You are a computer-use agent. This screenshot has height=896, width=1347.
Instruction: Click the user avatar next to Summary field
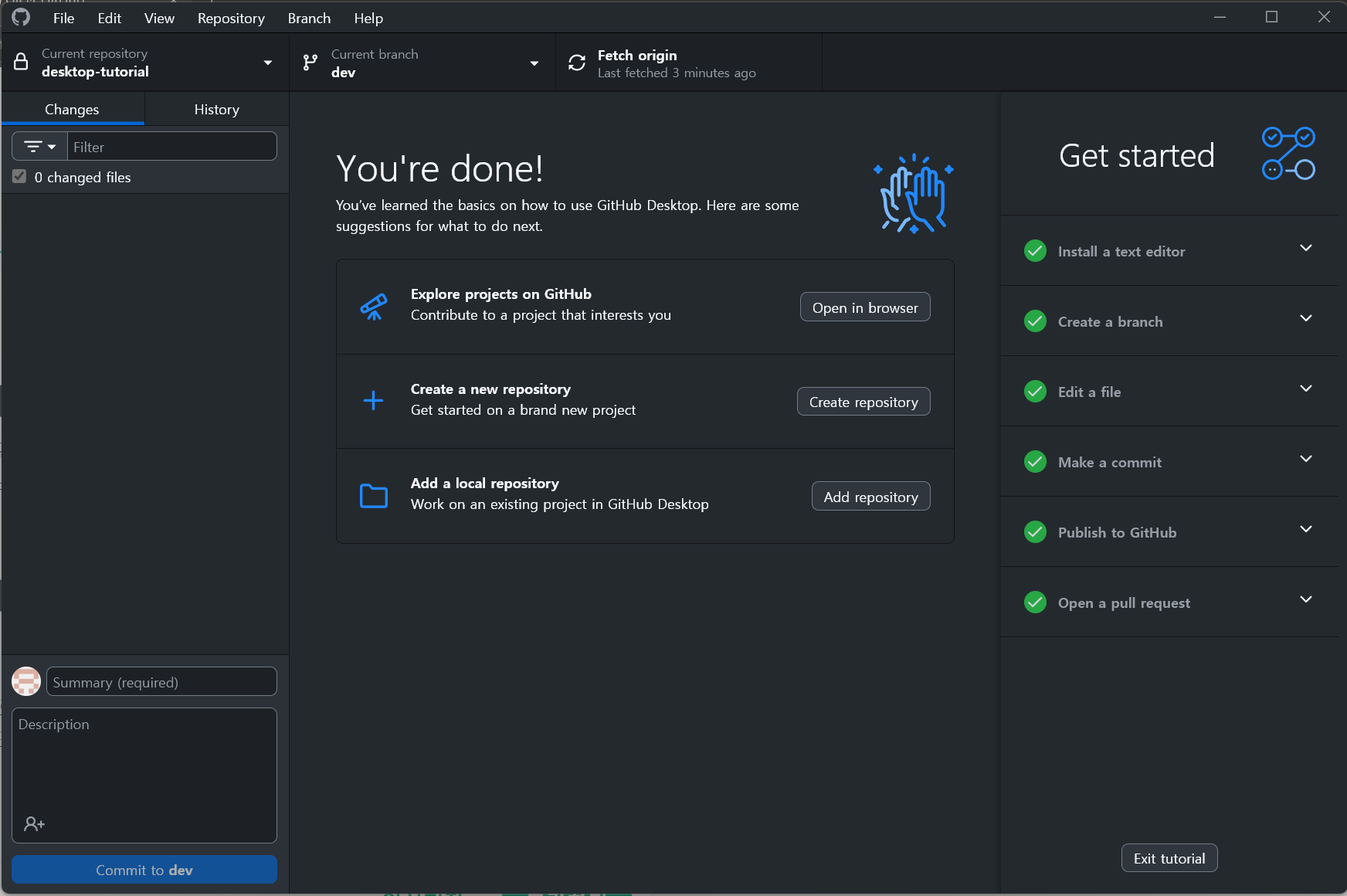[x=25, y=681]
